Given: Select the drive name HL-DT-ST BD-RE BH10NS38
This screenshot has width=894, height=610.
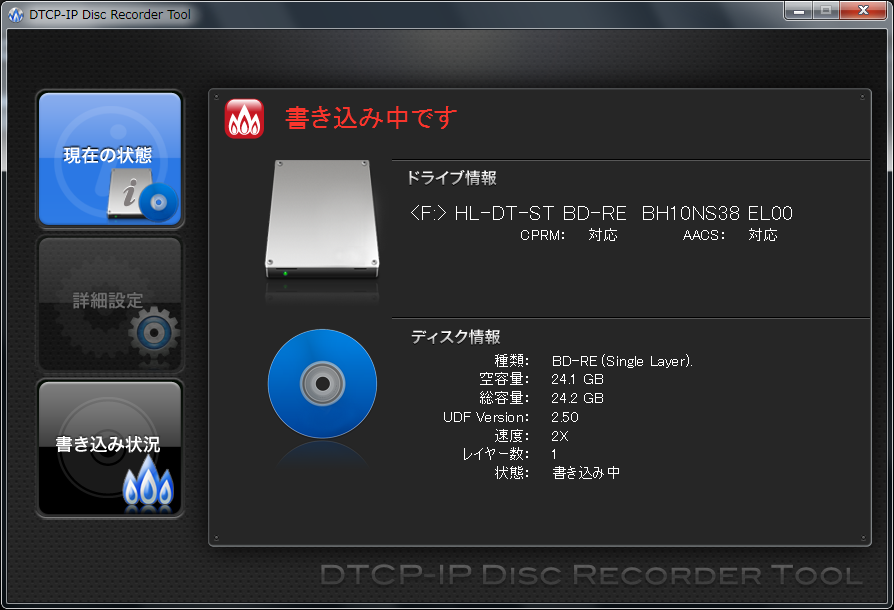Looking at the screenshot, I should [597, 213].
